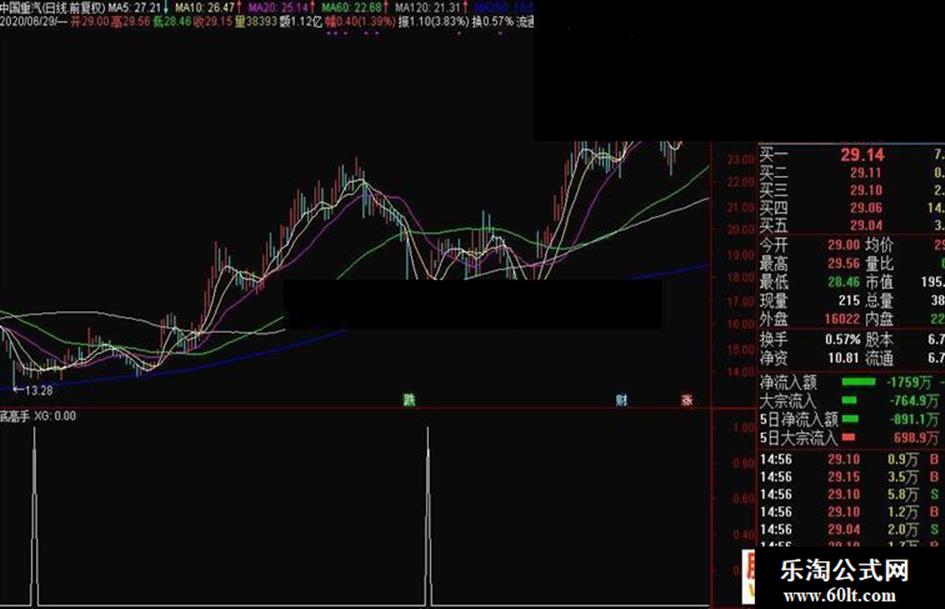Click the 买四 bid price 29.06
Screen dimensions: 945x609
click(866, 208)
